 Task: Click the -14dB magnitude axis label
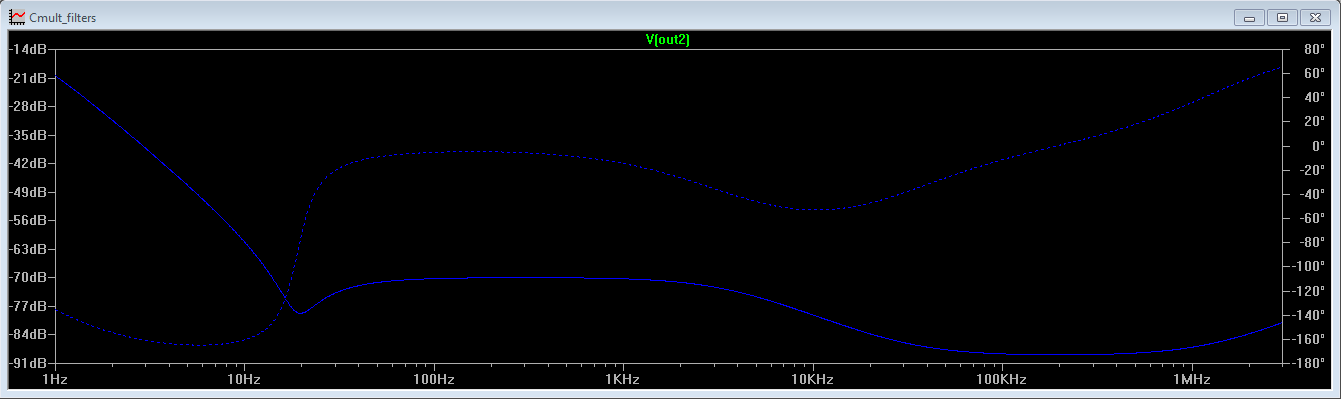(x=27, y=49)
